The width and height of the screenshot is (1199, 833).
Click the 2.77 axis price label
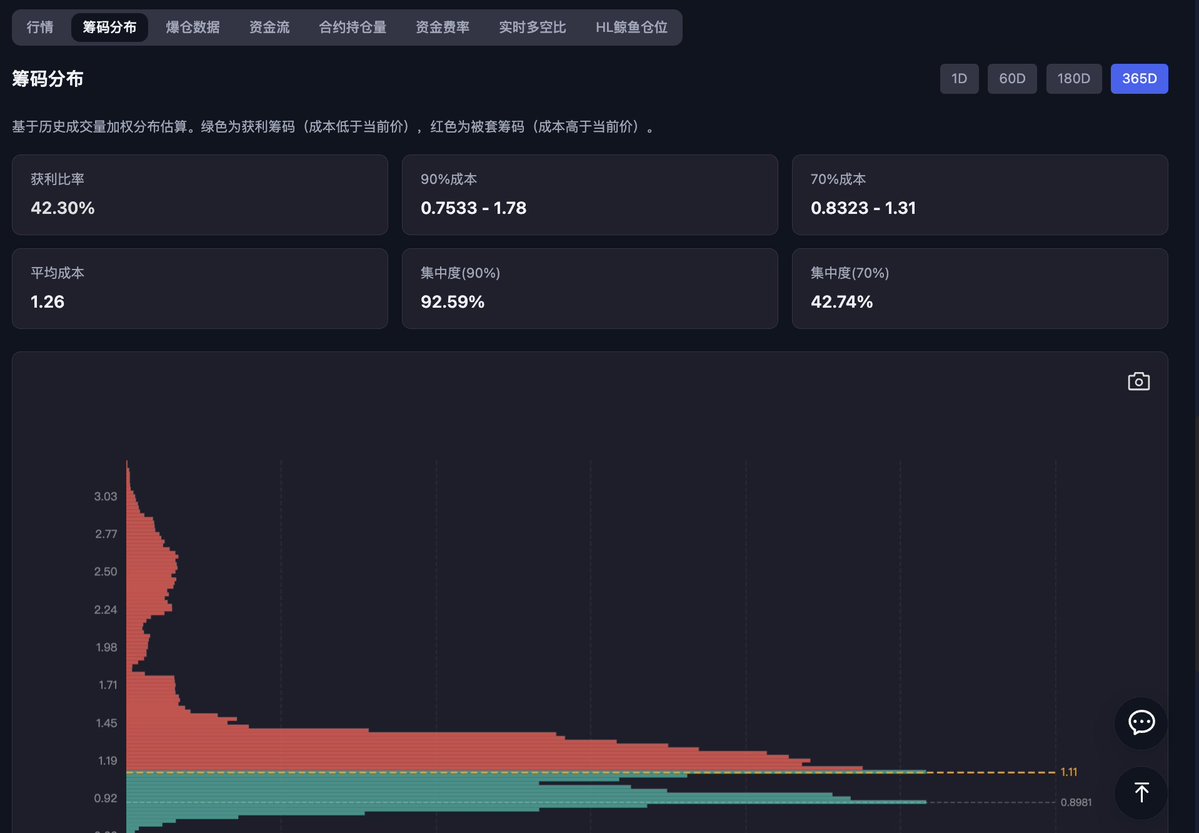(106, 534)
